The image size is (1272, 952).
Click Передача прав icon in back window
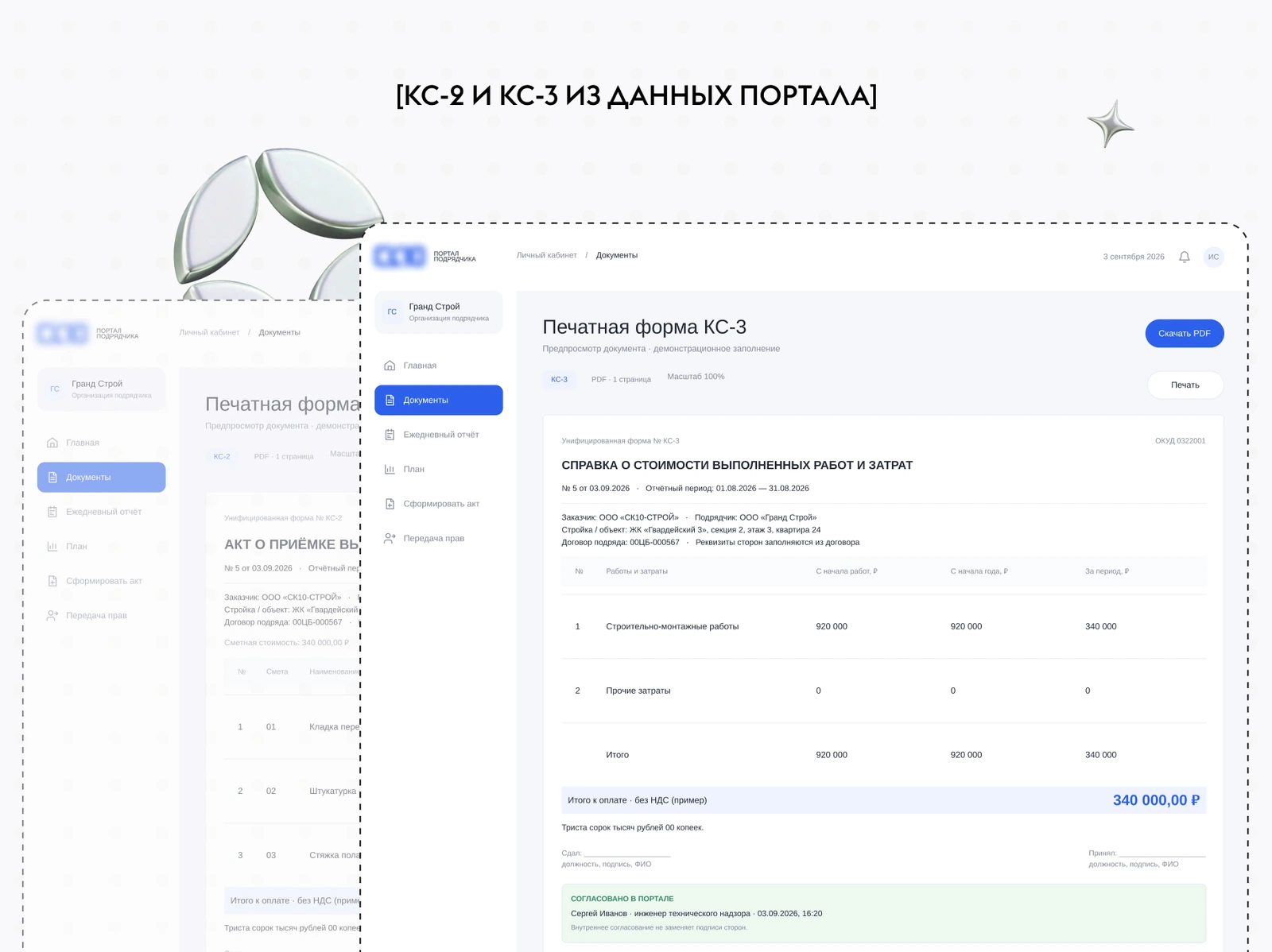[52, 615]
